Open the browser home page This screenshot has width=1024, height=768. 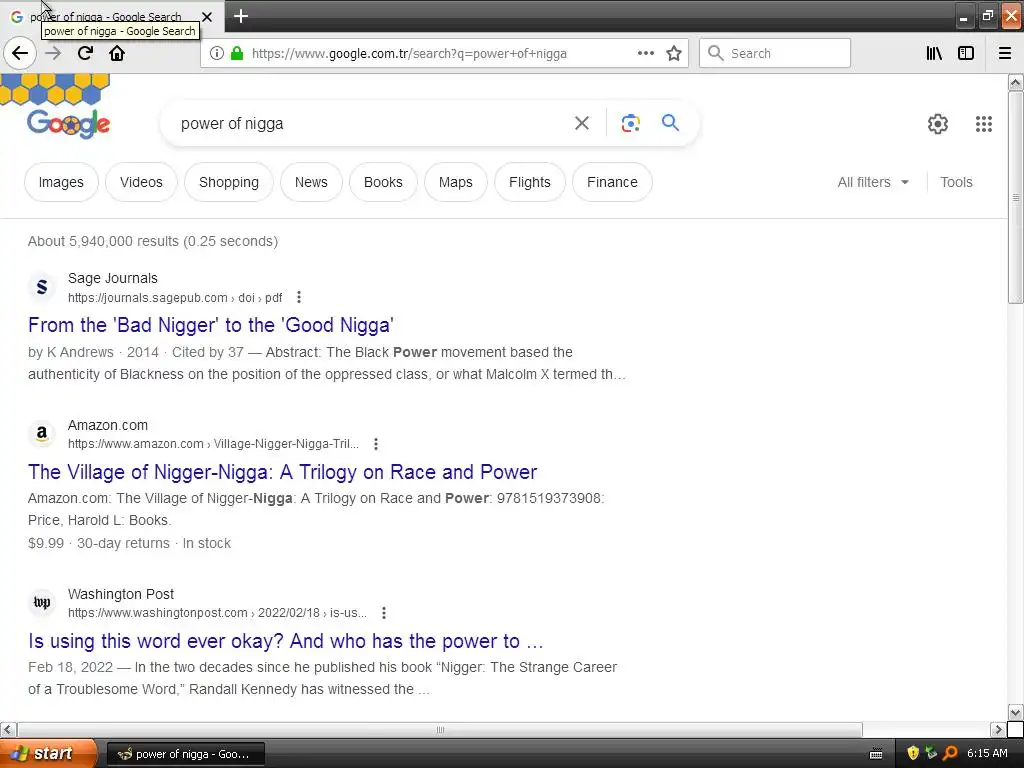coord(117,54)
